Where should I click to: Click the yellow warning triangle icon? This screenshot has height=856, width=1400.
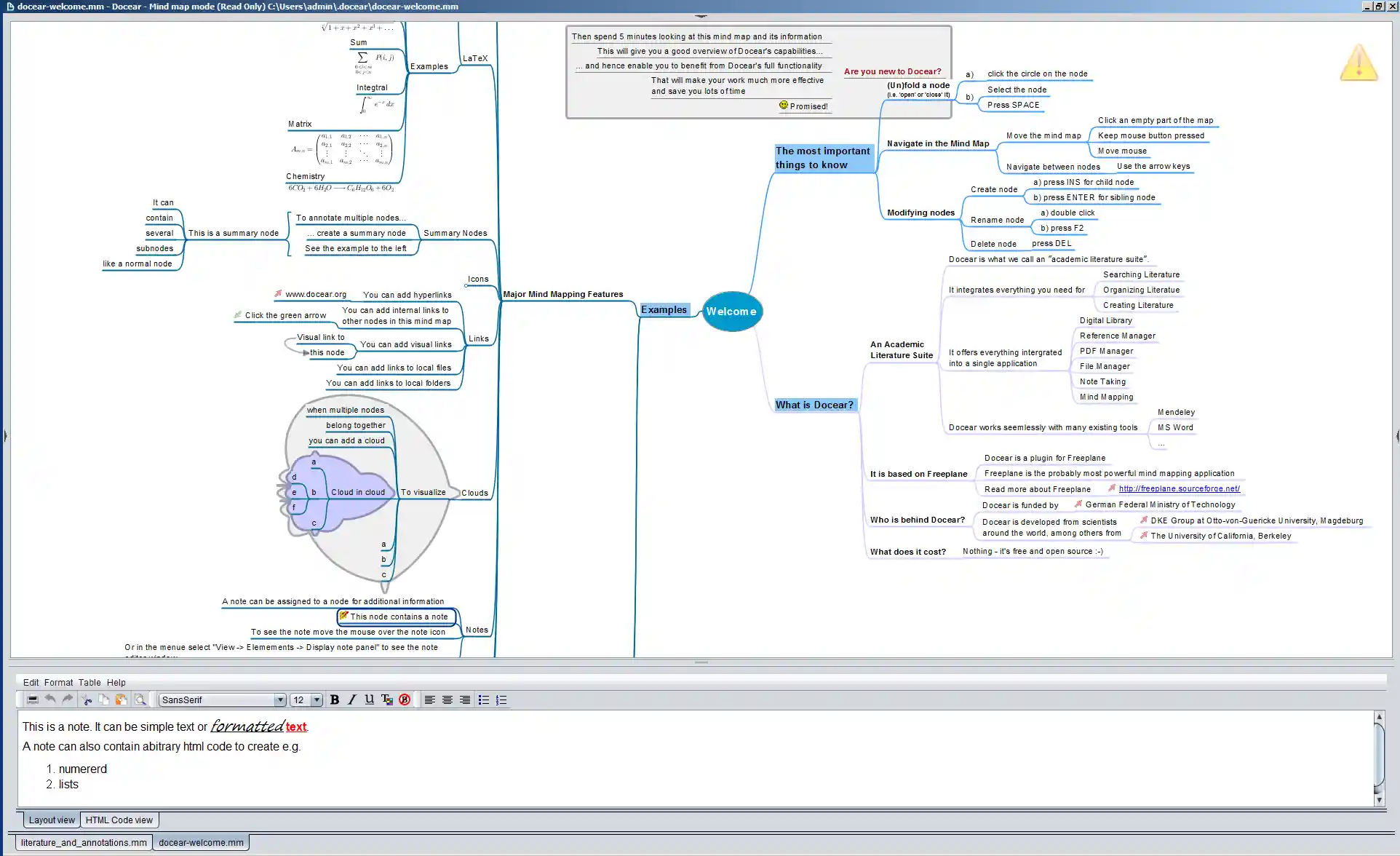point(1359,63)
